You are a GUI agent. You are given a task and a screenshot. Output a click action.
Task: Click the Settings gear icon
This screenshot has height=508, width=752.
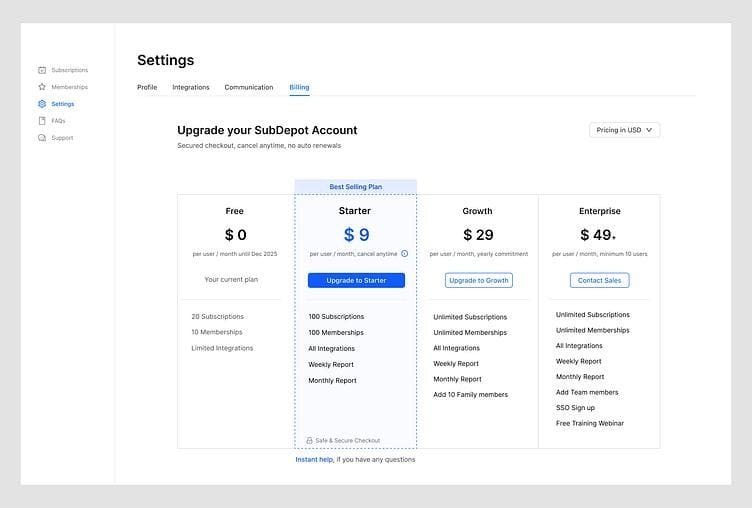[x=42, y=104]
